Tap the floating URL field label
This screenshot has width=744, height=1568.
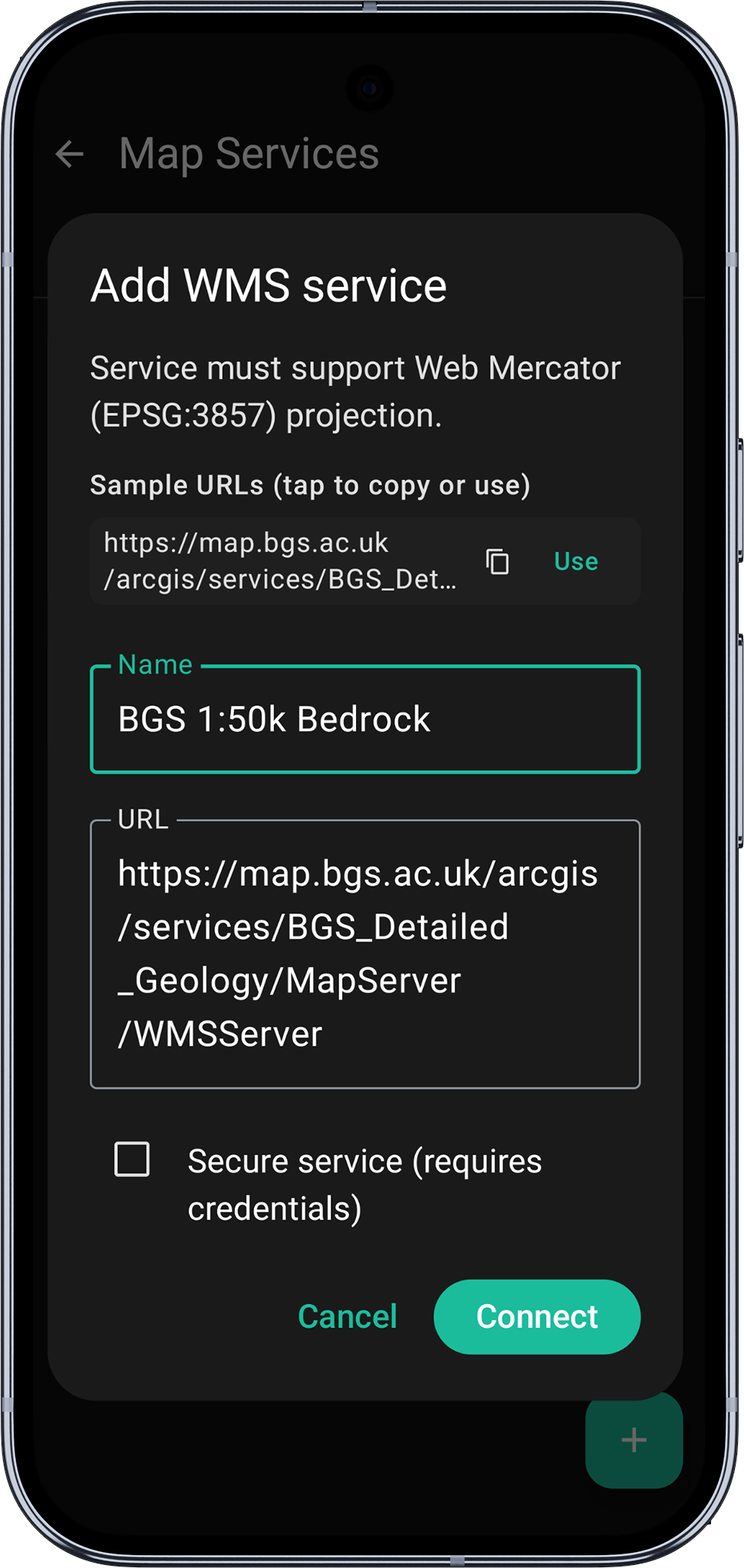pos(143,820)
